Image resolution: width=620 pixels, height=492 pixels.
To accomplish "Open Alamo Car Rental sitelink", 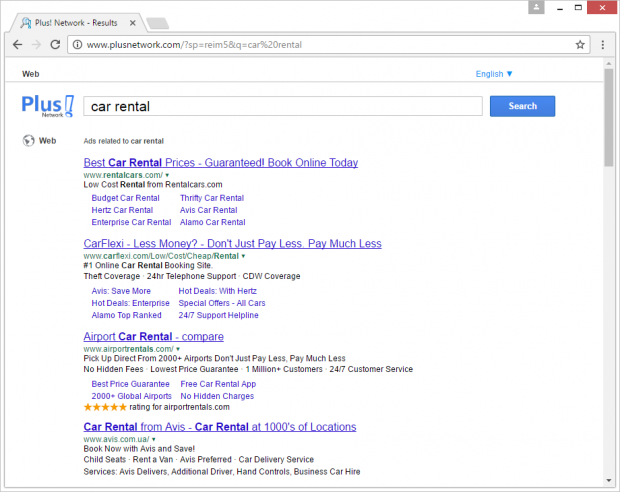I will (212, 222).
